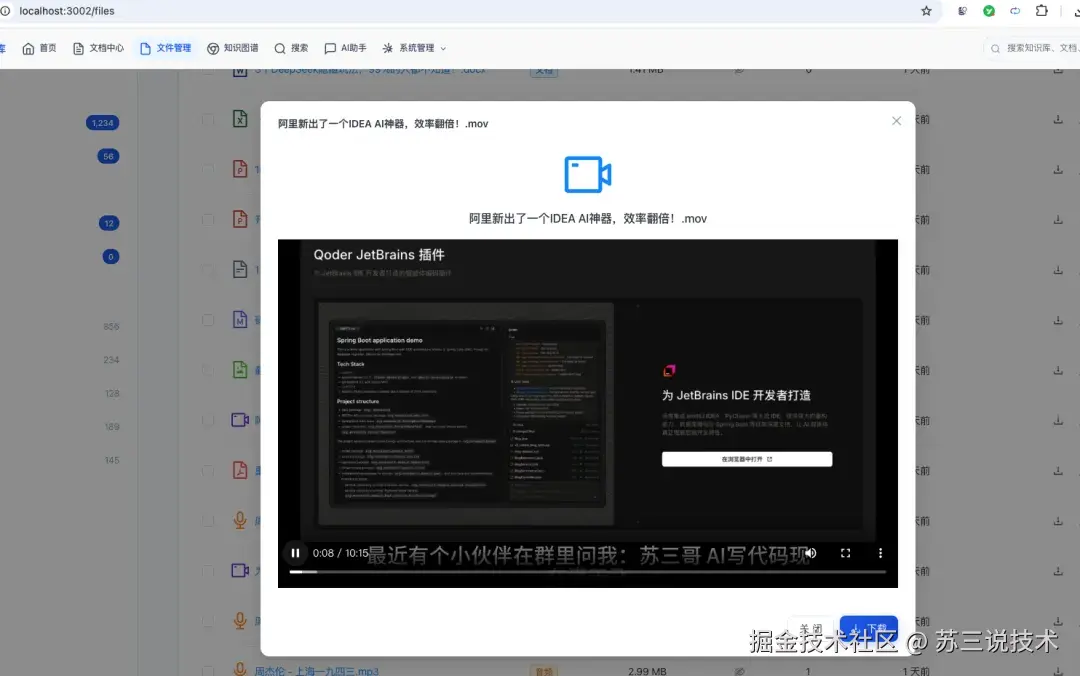Click the sidebar count 189
Viewport: 1080px width, 676px height.
coord(112,427)
